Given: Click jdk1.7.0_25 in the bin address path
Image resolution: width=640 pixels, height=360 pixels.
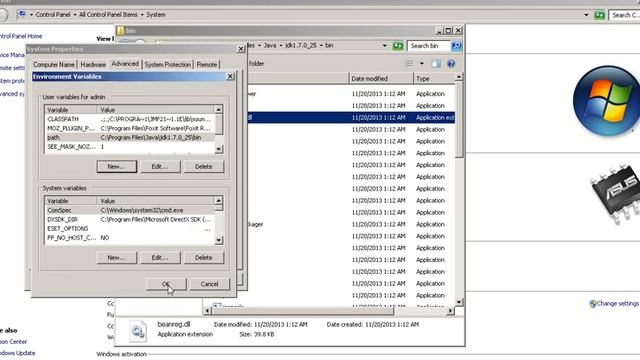Looking at the screenshot, I should (x=301, y=45).
